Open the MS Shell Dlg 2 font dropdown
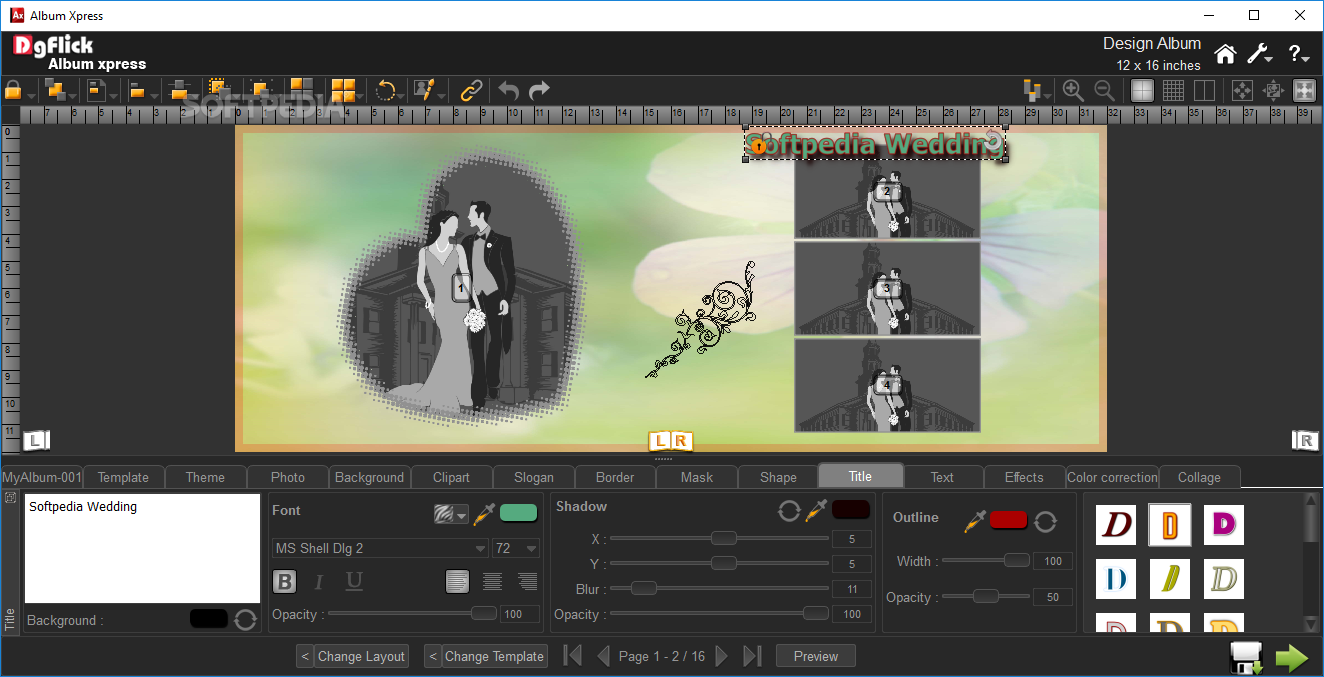Image resolution: width=1324 pixels, height=677 pixels. (380, 548)
